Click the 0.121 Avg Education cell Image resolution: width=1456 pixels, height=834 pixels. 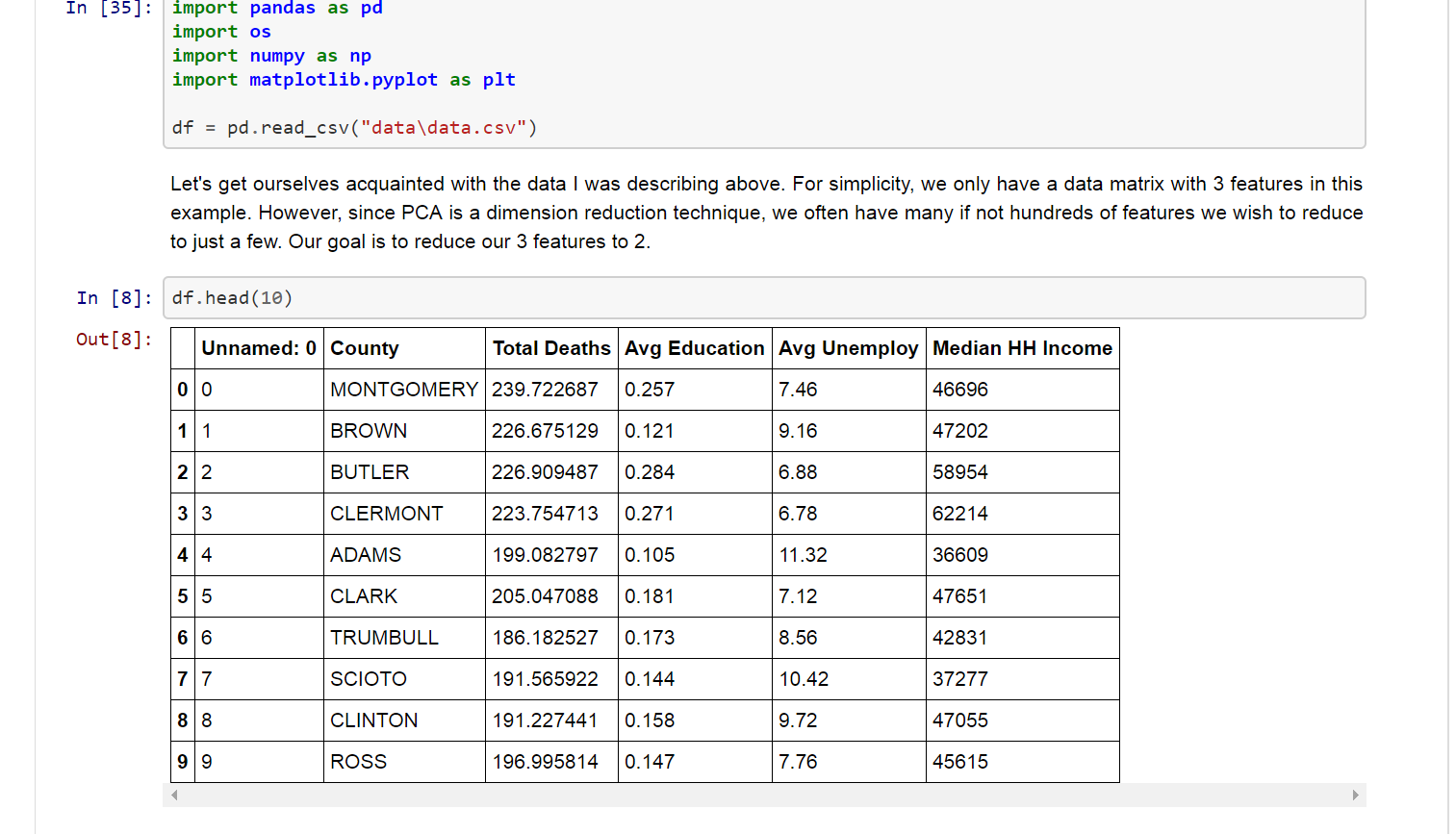coord(695,431)
